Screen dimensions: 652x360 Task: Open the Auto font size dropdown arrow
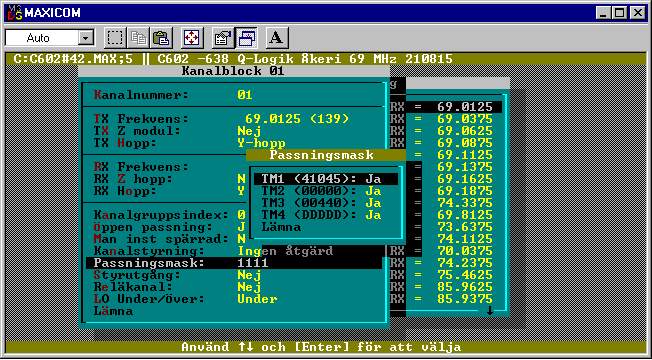[x=86, y=38]
